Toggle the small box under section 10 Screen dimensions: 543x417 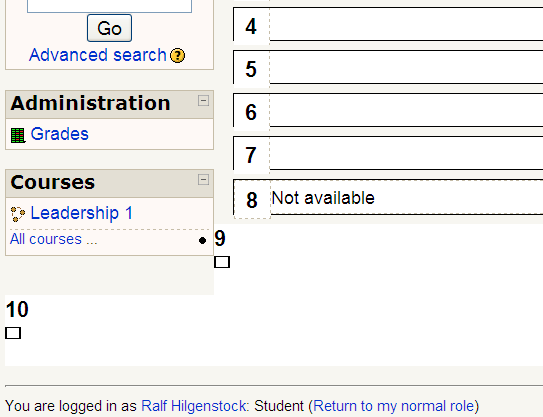click(x=13, y=333)
